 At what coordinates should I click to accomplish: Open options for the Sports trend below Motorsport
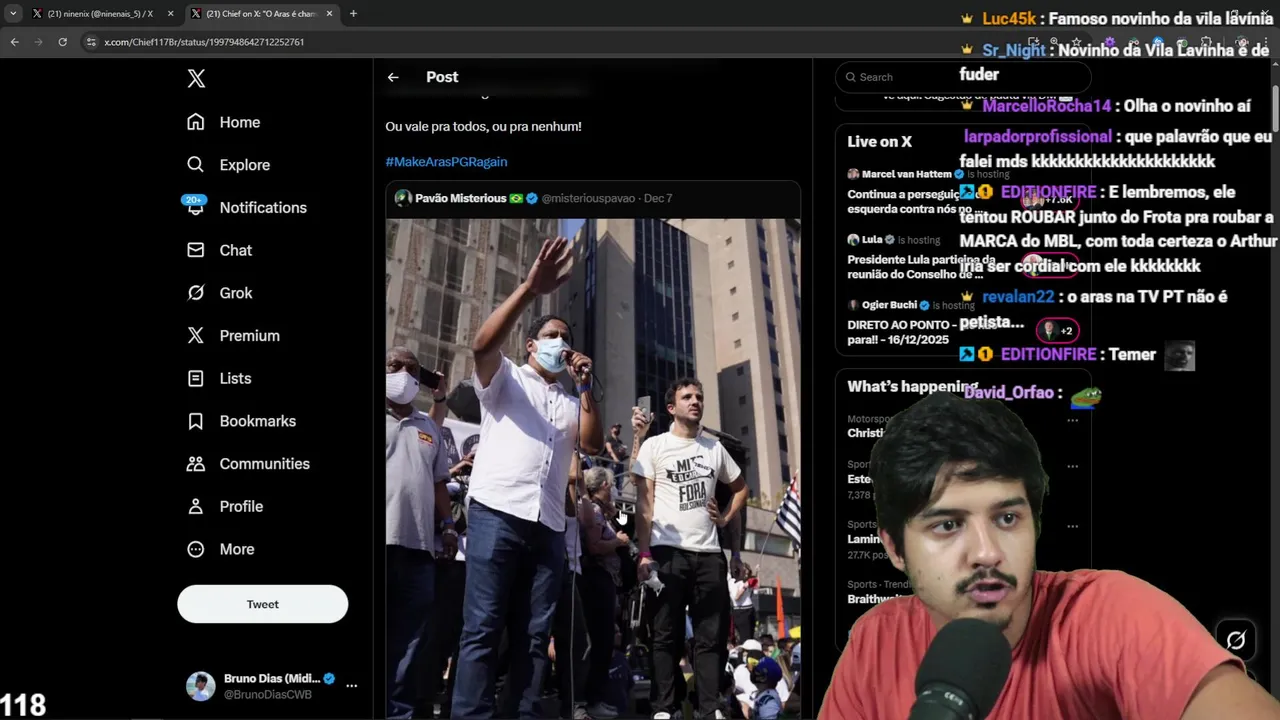tap(1072, 466)
